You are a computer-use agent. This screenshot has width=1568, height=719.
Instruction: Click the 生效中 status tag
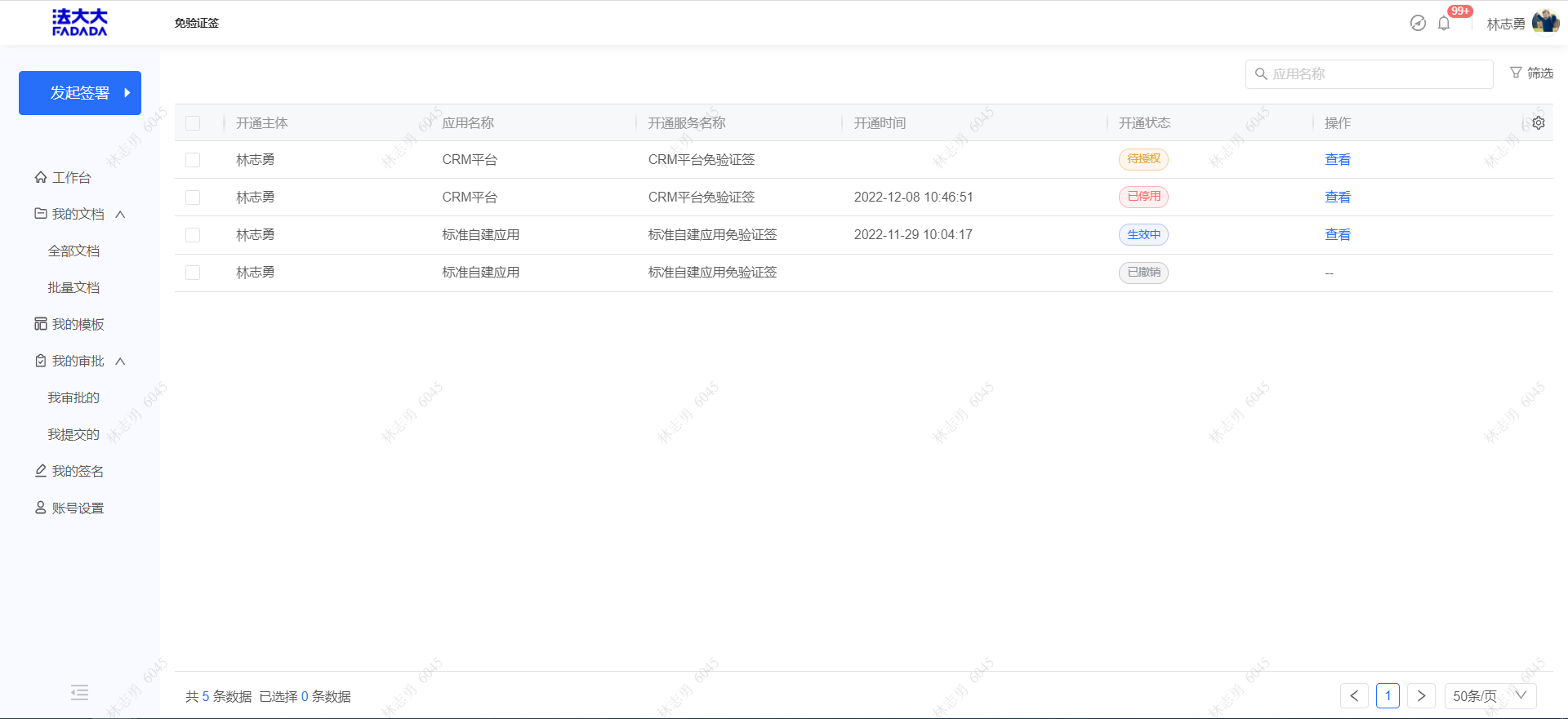[x=1143, y=234]
